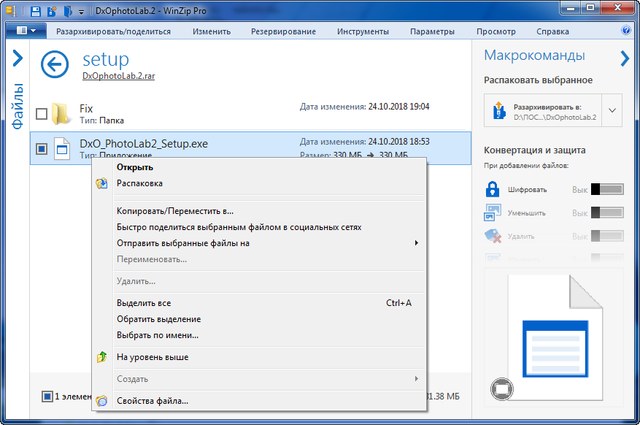
Task: Click the DxO_PhotoLab2_Setup.exe file icon
Action: (x=62, y=149)
